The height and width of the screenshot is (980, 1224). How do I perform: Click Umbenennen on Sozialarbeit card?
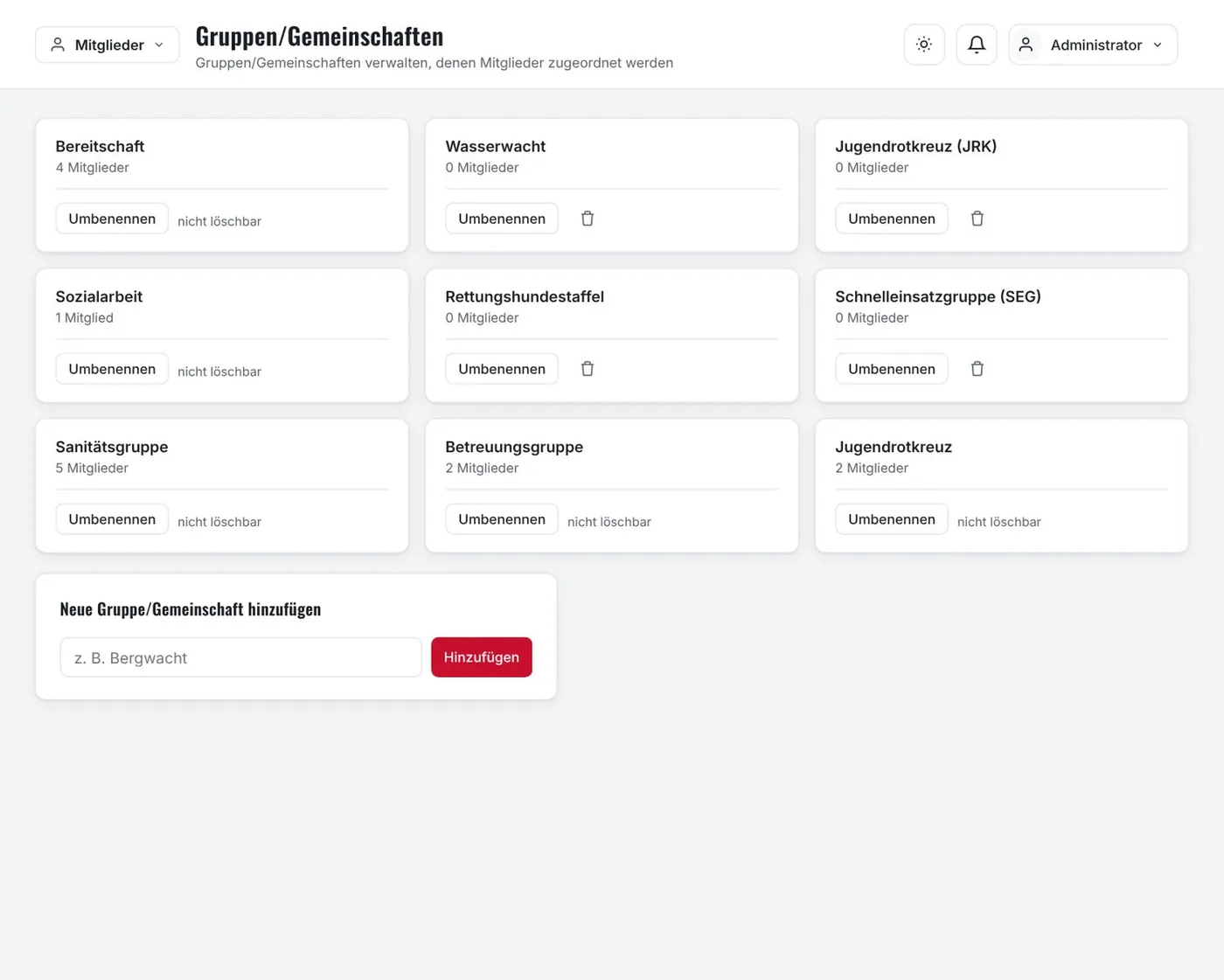[112, 369]
